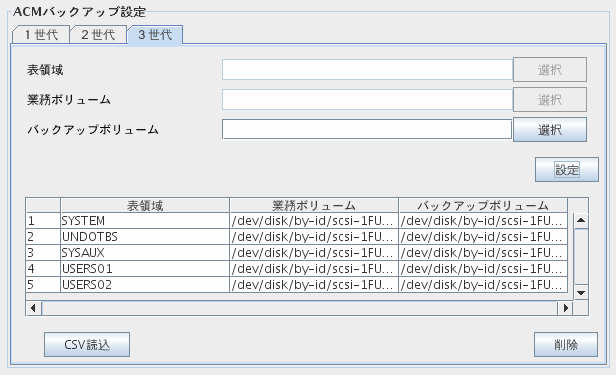Click the 選択 button beside 業務ボリューム
Screen dimensions: 616x375
pos(550,99)
